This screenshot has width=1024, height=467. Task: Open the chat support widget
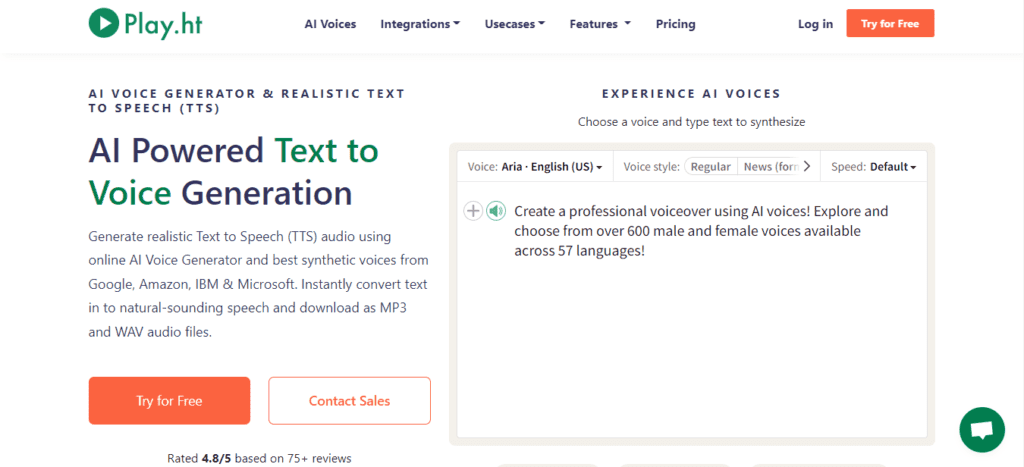[981, 429]
